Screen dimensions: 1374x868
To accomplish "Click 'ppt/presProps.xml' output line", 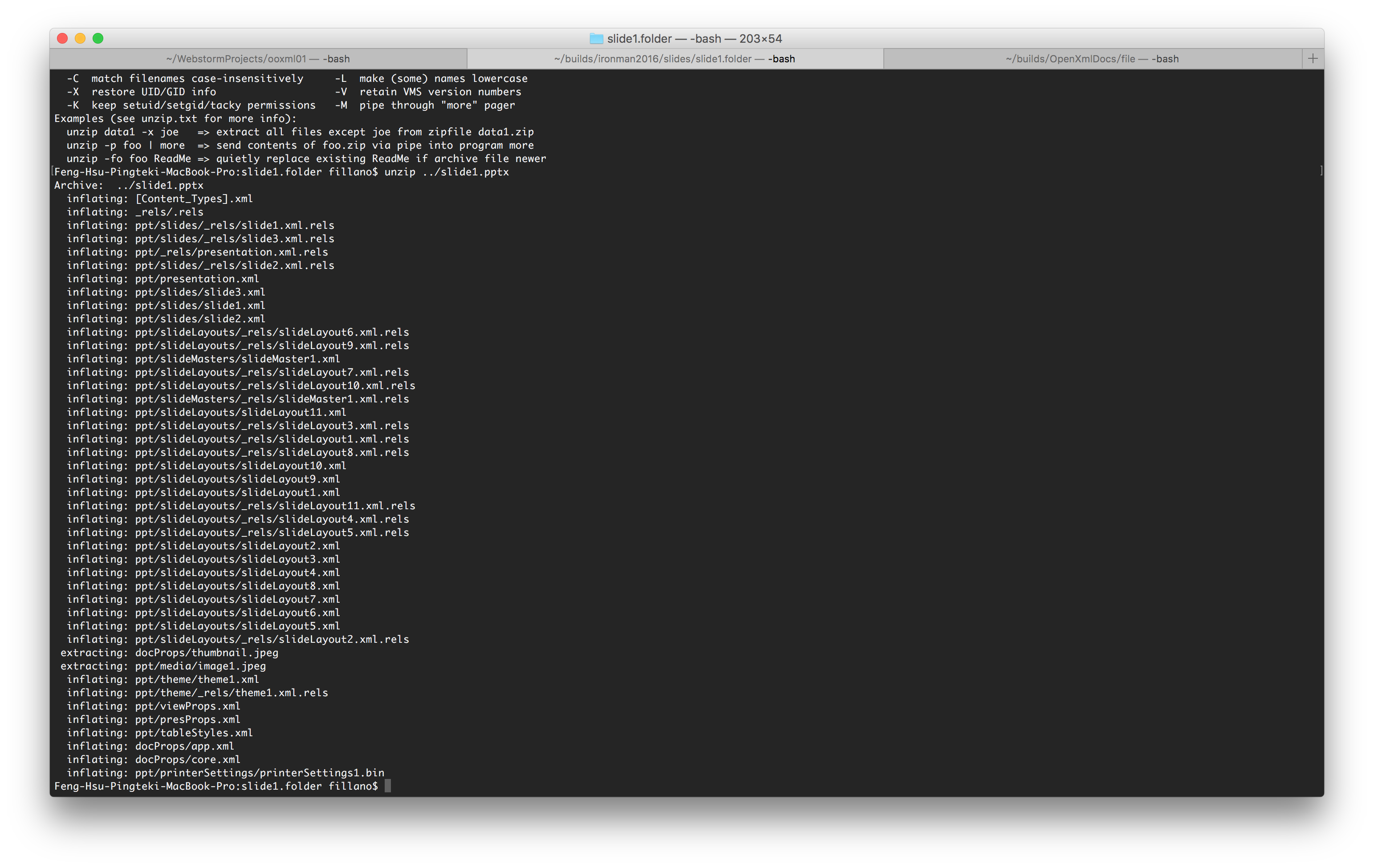I will 154,720.
